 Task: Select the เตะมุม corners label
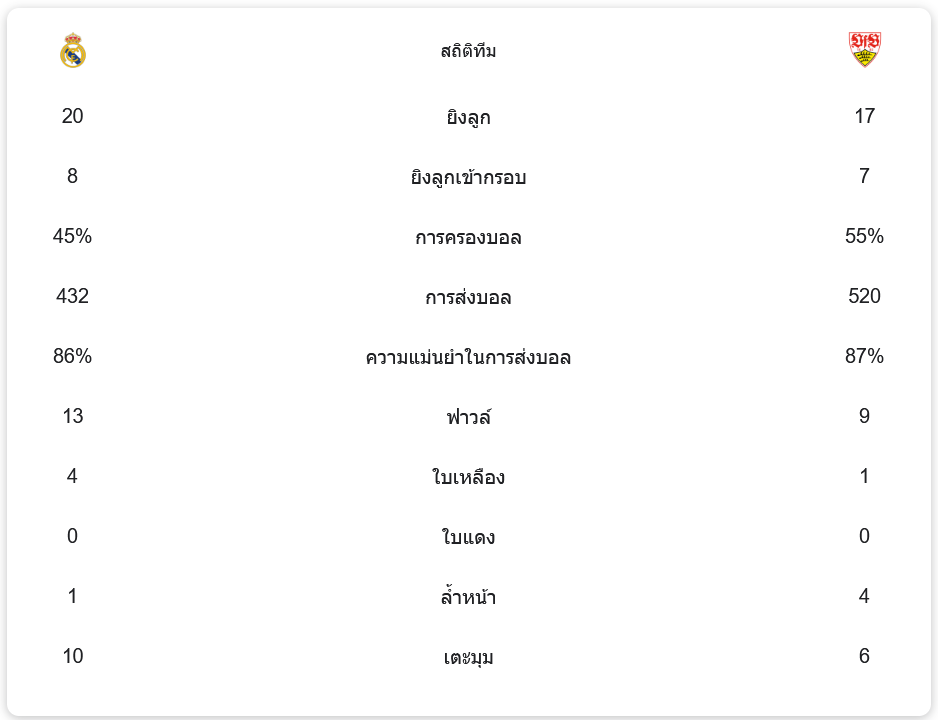(468, 657)
